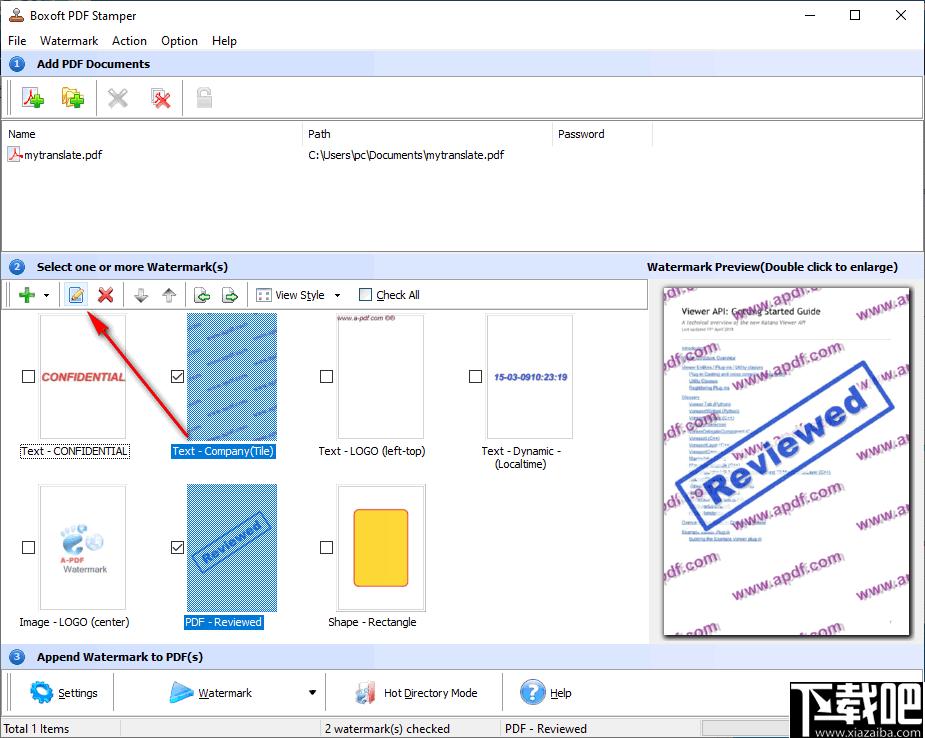Move watermark up with the up arrow
Image resolution: width=925 pixels, height=738 pixels.
(169, 295)
